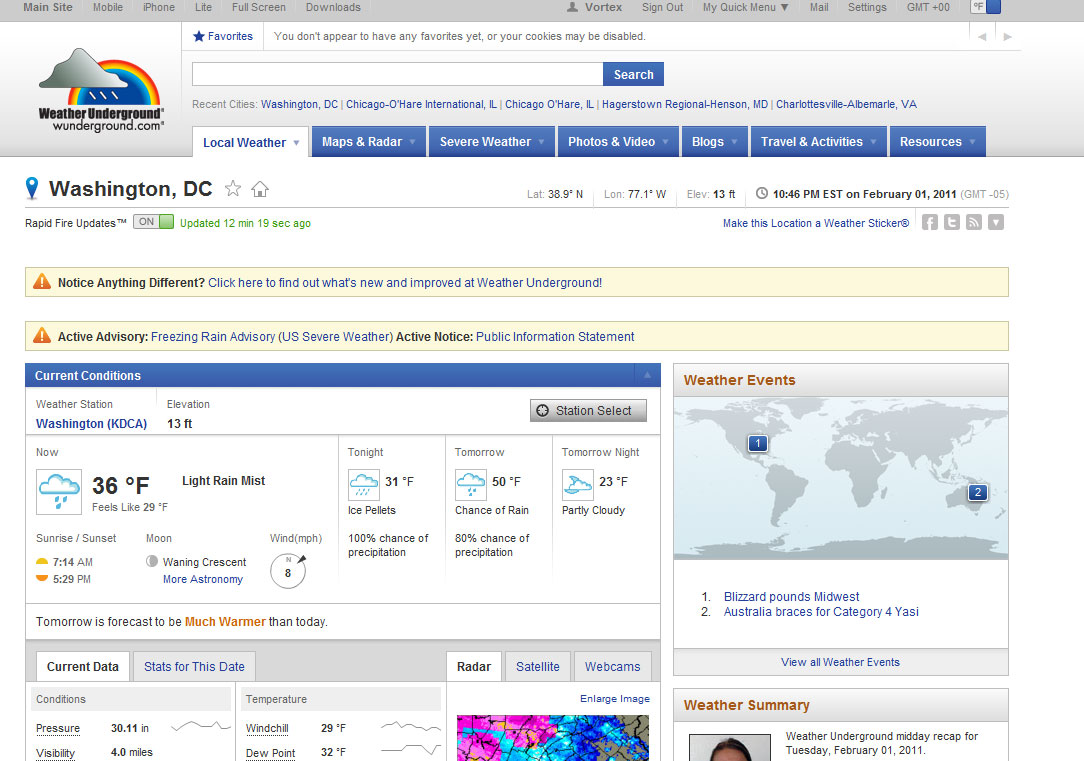Image resolution: width=1084 pixels, height=761 pixels.
Task: Open the Mobile site link
Action: point(108,7)
